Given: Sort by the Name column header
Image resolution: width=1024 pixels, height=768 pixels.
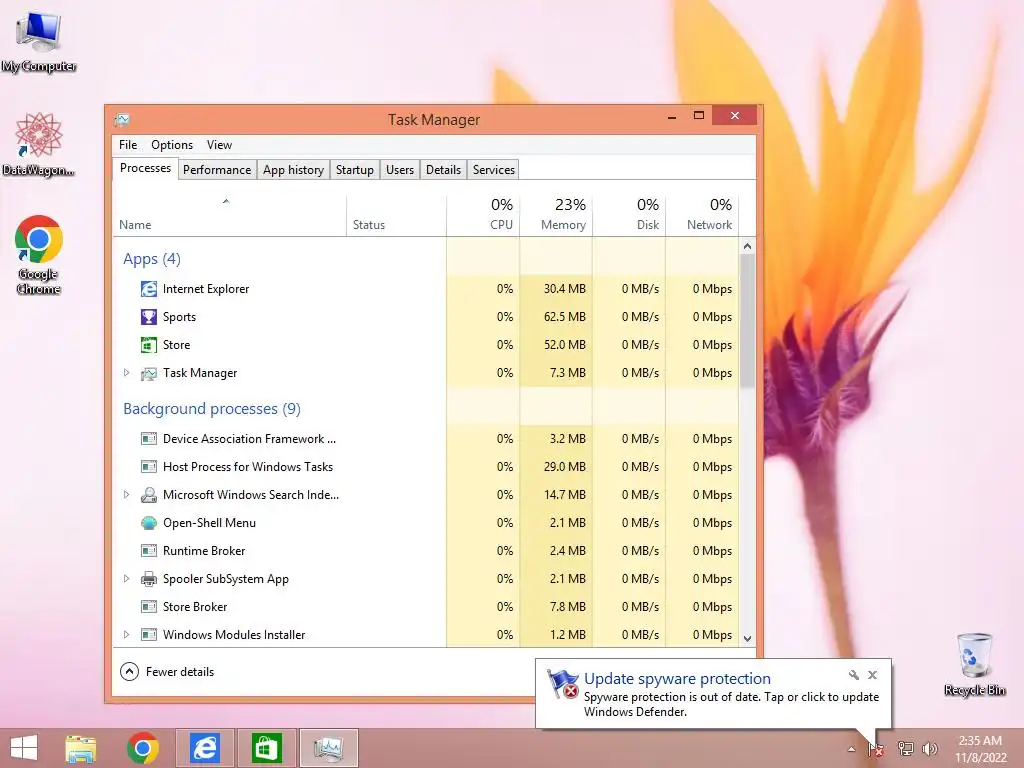Looking at the screenshot, I should click(229, 216).
